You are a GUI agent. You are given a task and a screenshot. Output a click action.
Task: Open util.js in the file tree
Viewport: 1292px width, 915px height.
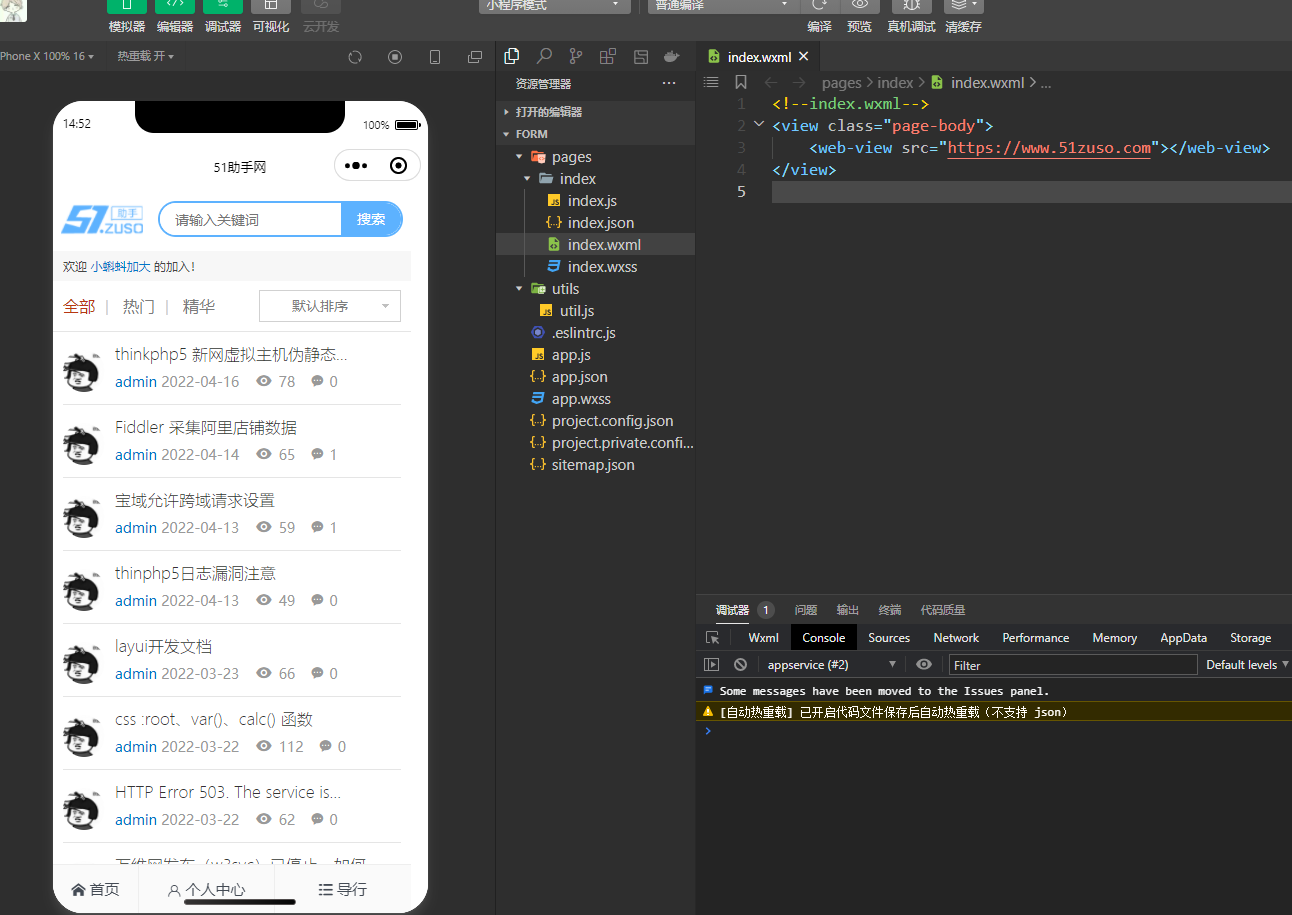595,311
